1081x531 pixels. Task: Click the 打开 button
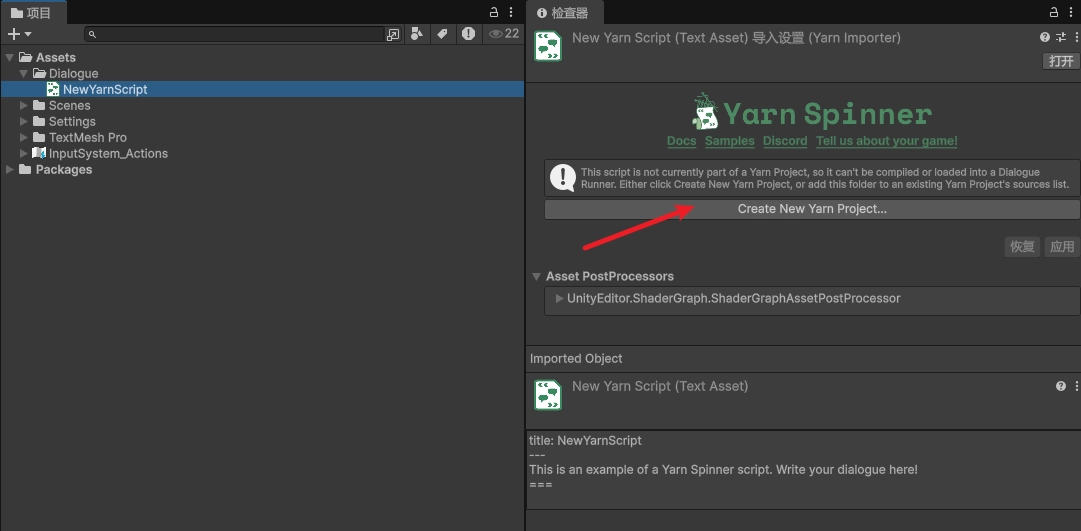coord(1060,61)
